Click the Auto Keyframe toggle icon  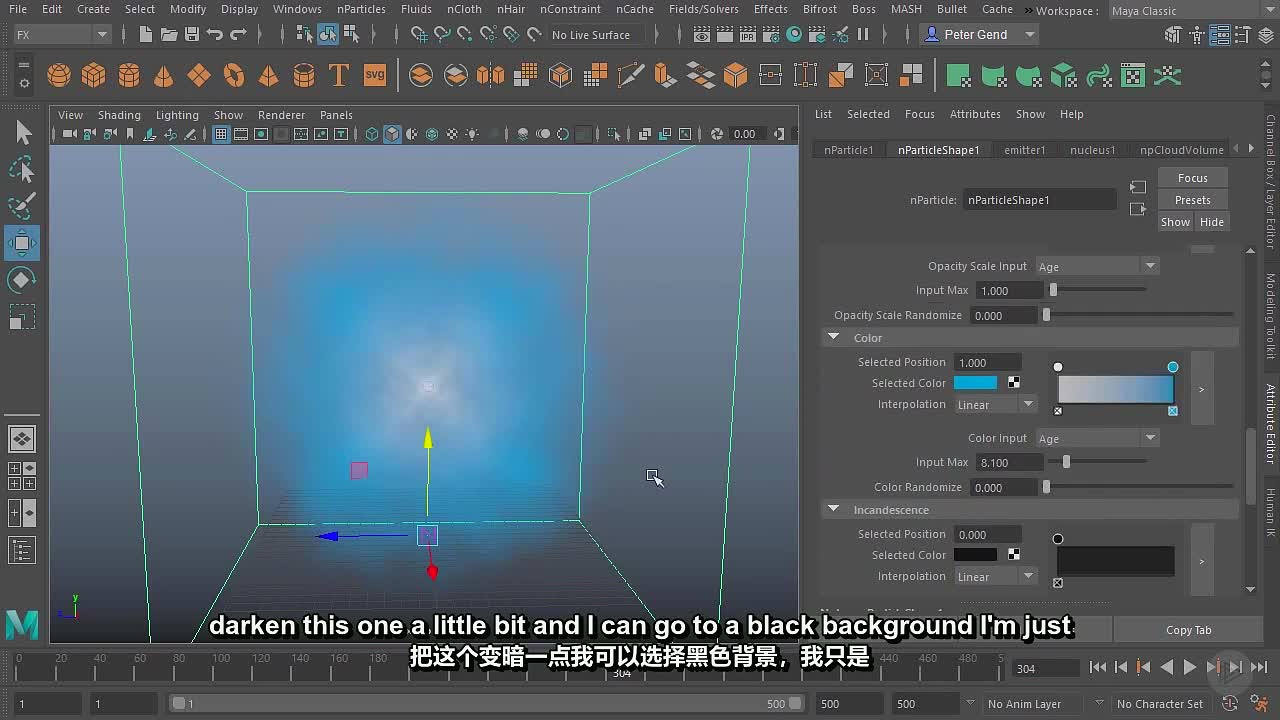[1230, 704]
